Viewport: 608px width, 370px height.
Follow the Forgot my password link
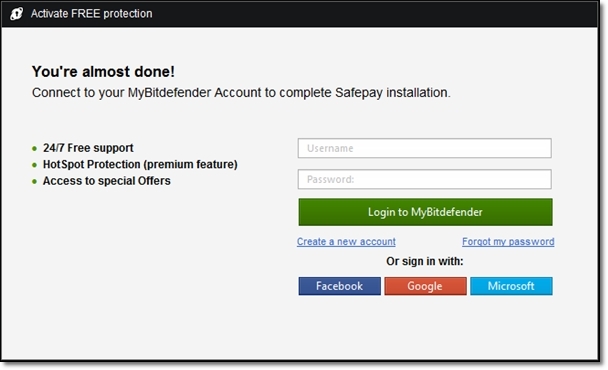point(508,242)
